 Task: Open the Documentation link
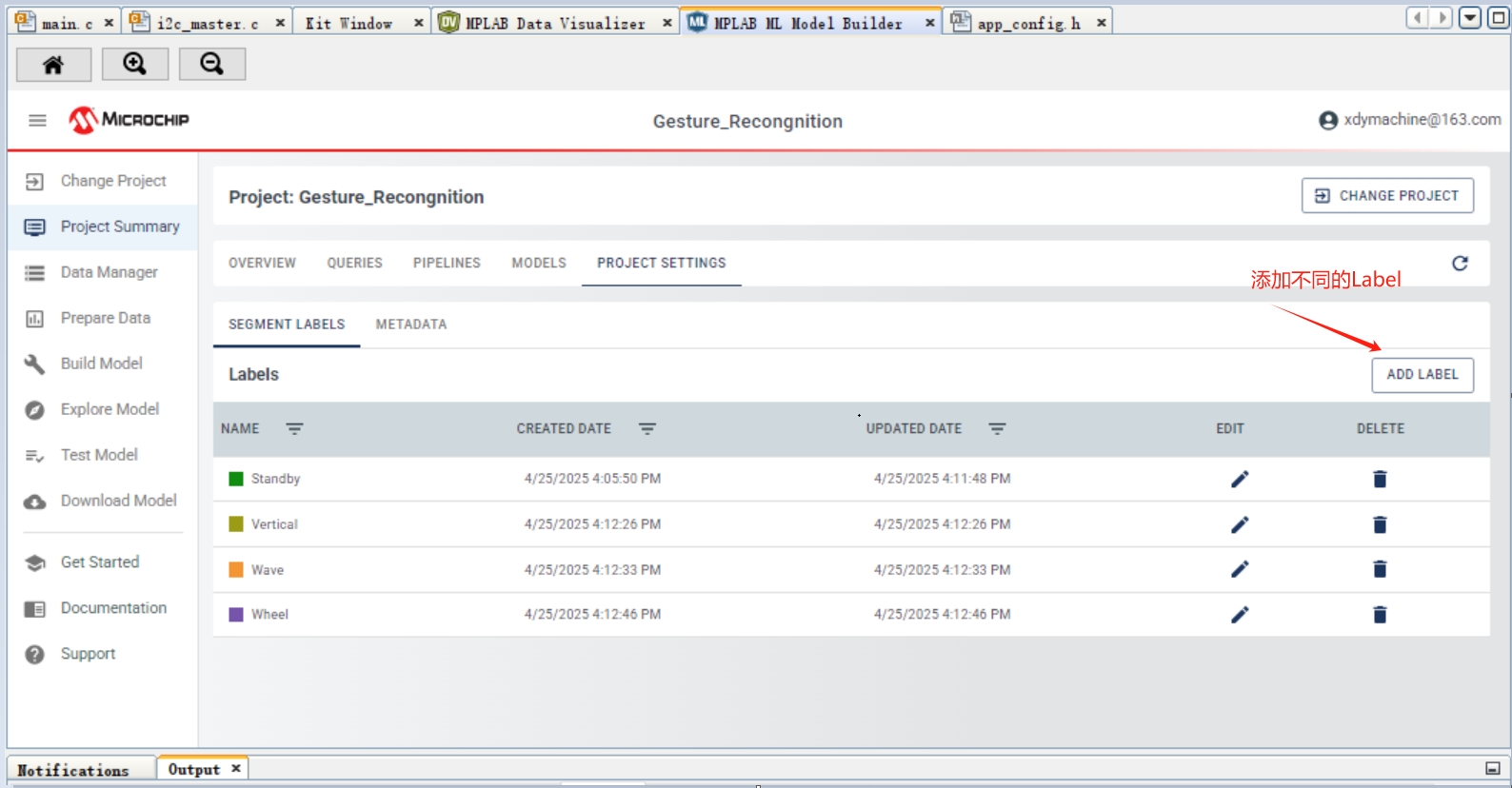coord(103,608)
